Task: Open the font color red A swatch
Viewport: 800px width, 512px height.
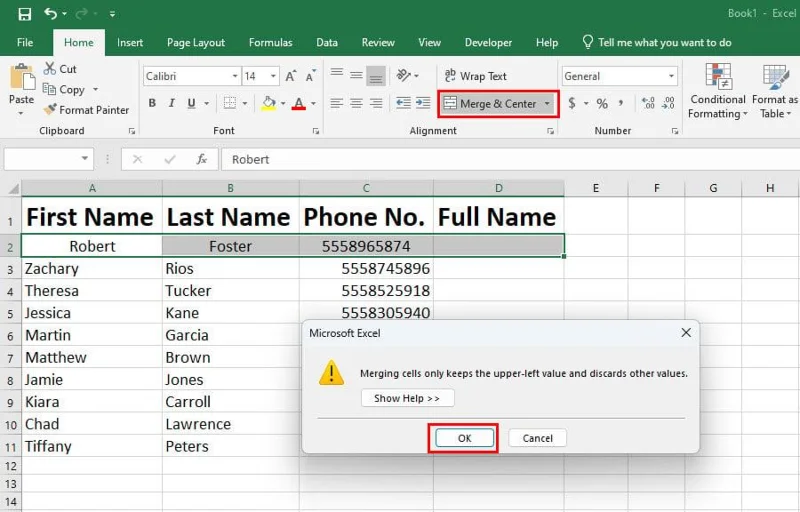Action: (298, 104)
